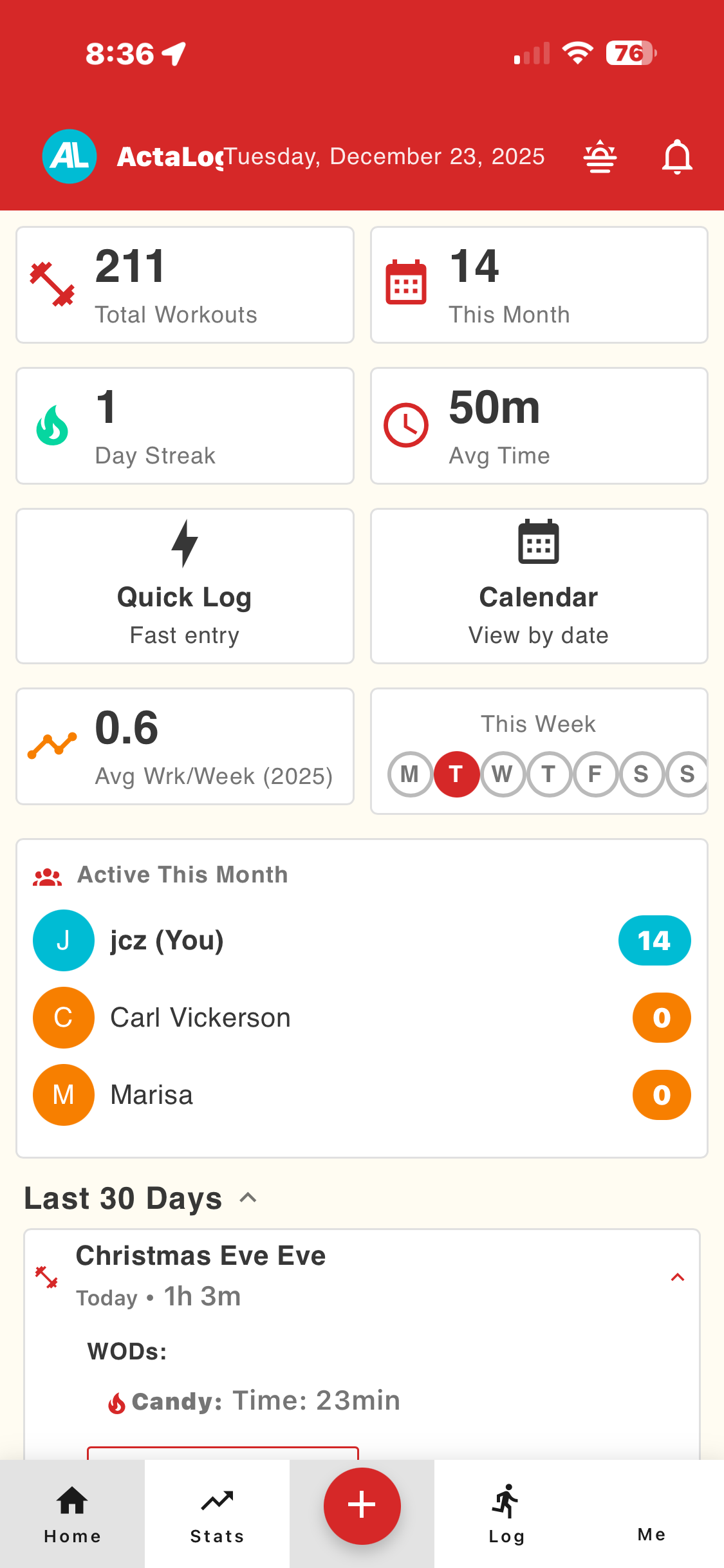Viewport: 724px width, 1568px height.
Task: Go to the Me tab
Action: click(651, 1513)
